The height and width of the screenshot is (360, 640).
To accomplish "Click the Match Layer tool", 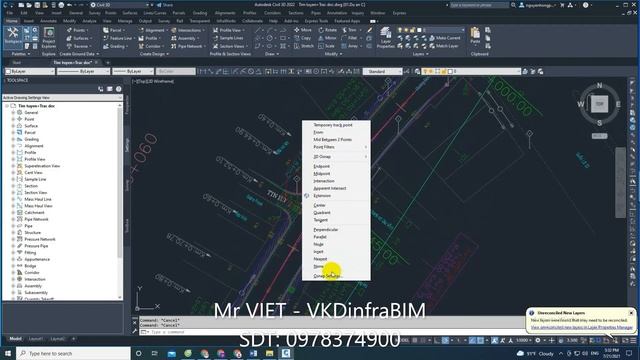I will tap(444, 46).
